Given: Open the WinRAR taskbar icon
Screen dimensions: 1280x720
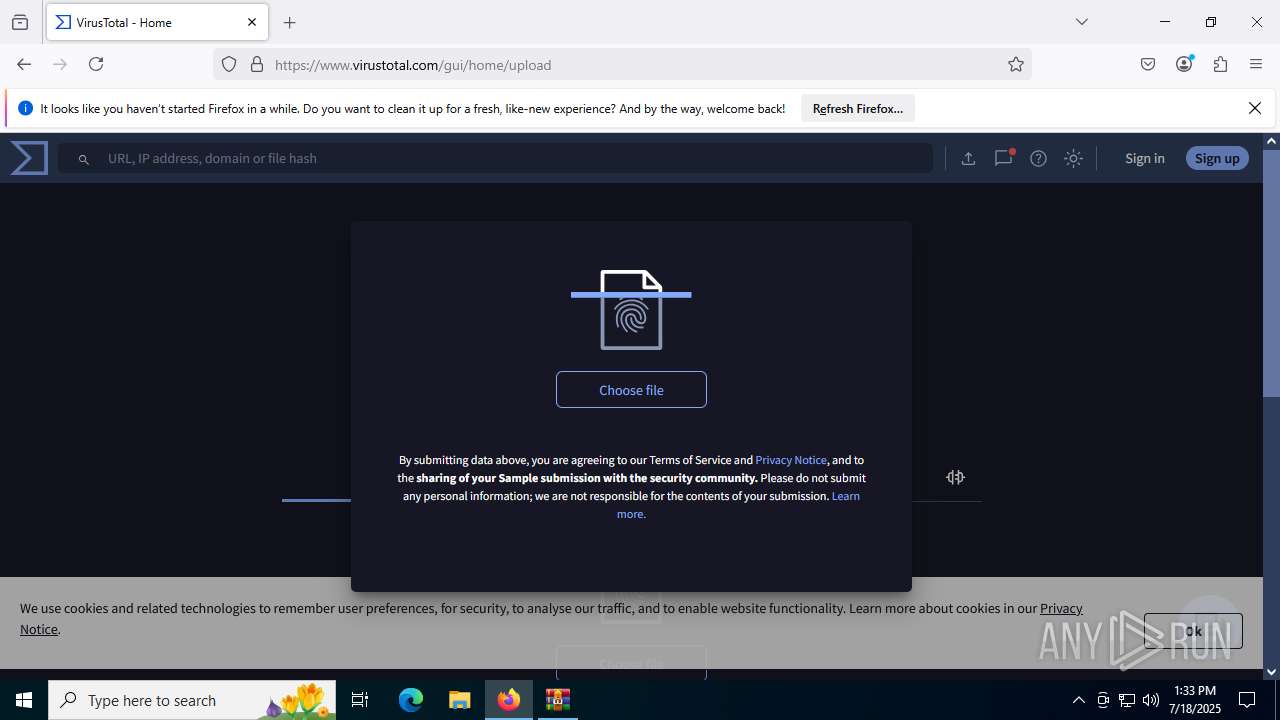Looking at the screenshot, I should 557,700.
